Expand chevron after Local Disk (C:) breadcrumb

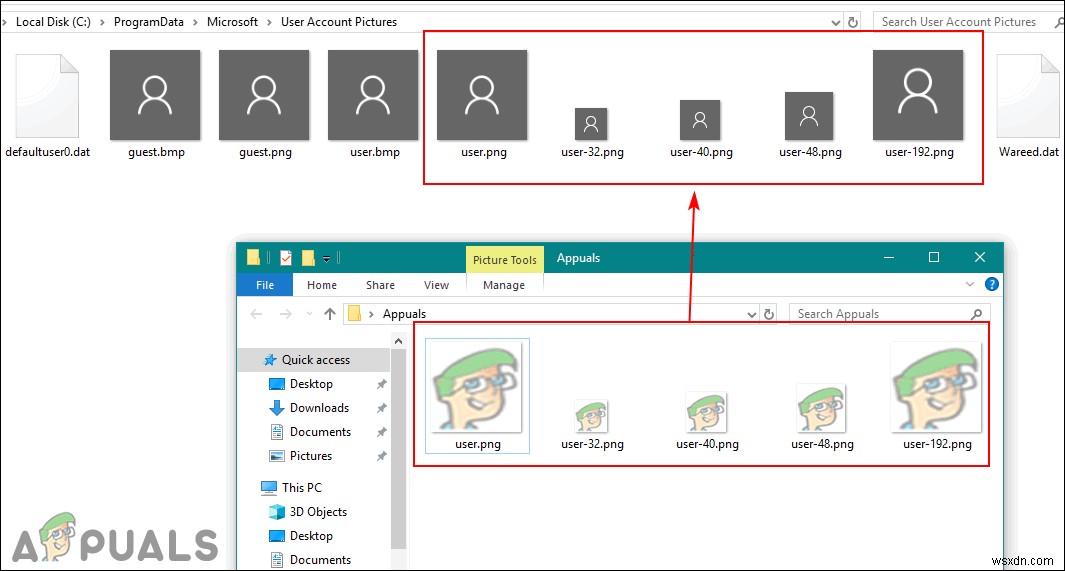click(x=102, y=22)
